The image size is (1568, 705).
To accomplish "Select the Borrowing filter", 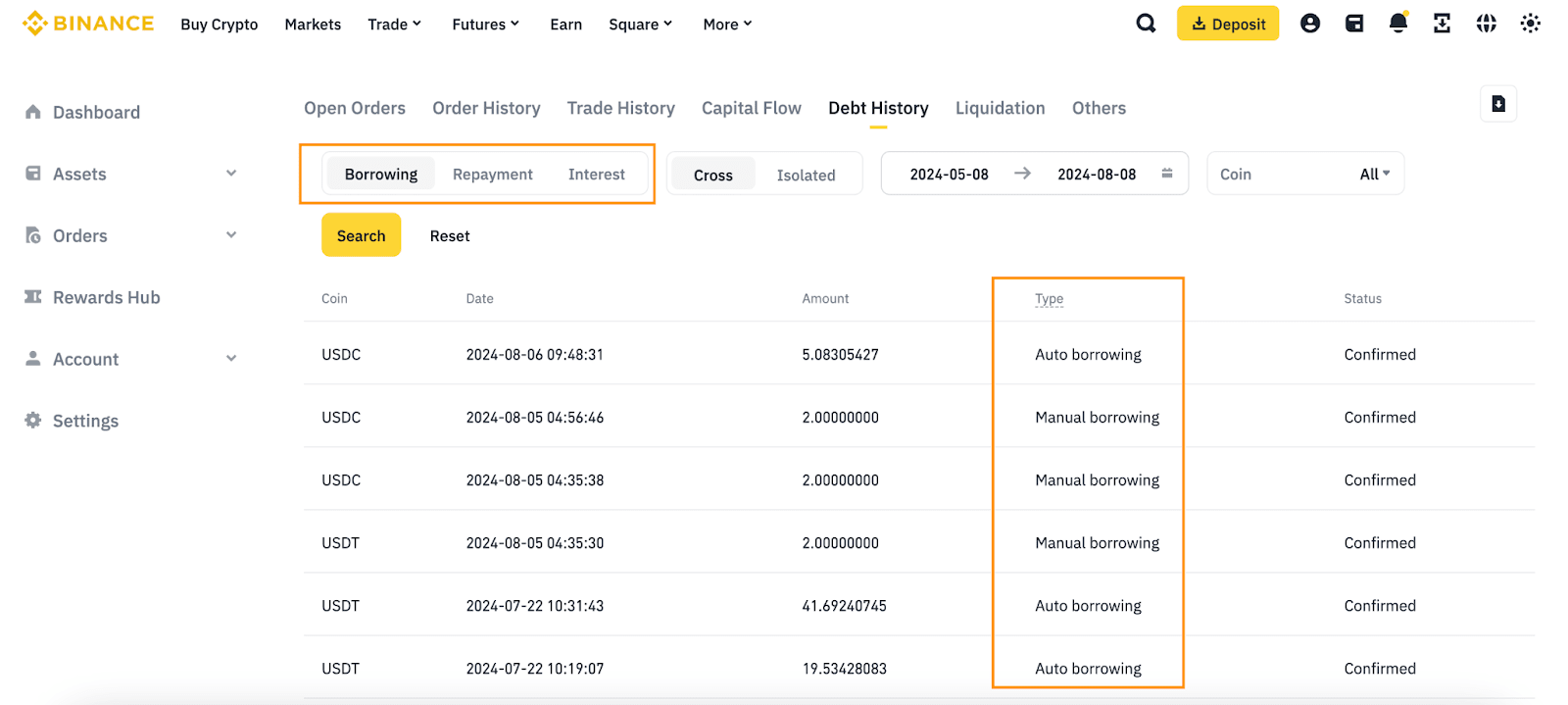I will [381, 174].
